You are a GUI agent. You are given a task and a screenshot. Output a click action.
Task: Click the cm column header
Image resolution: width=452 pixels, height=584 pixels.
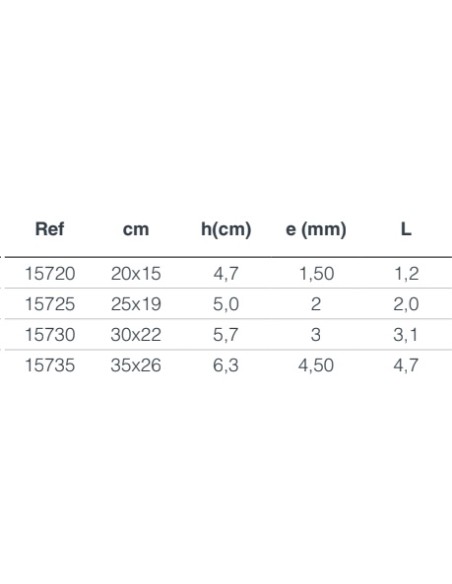(136, 229)
